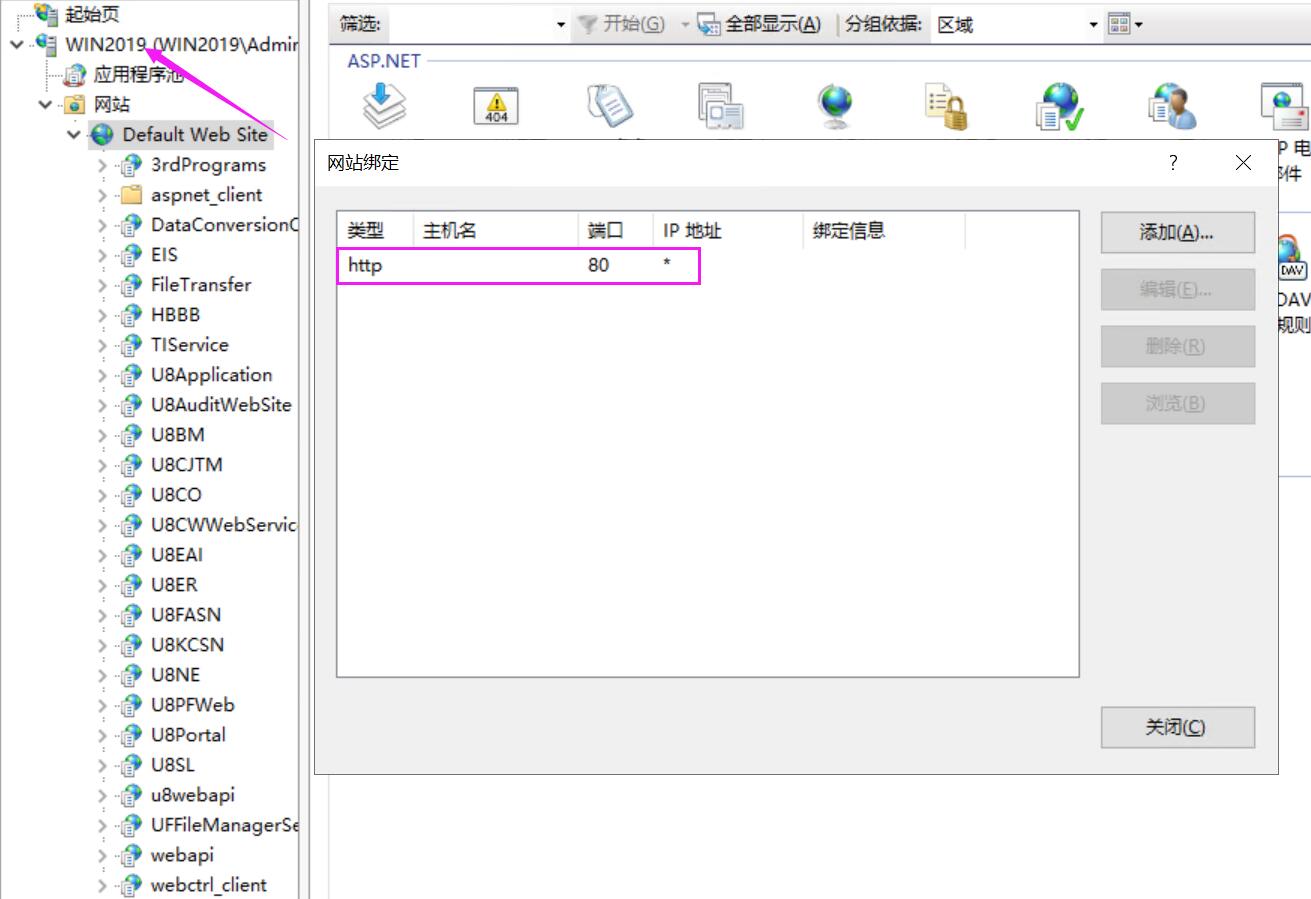Screen dimensions: 1311x899
Task: Open the .NET Trust Levels globe-with-checkmark icon
Action: tap(1059, 106)
